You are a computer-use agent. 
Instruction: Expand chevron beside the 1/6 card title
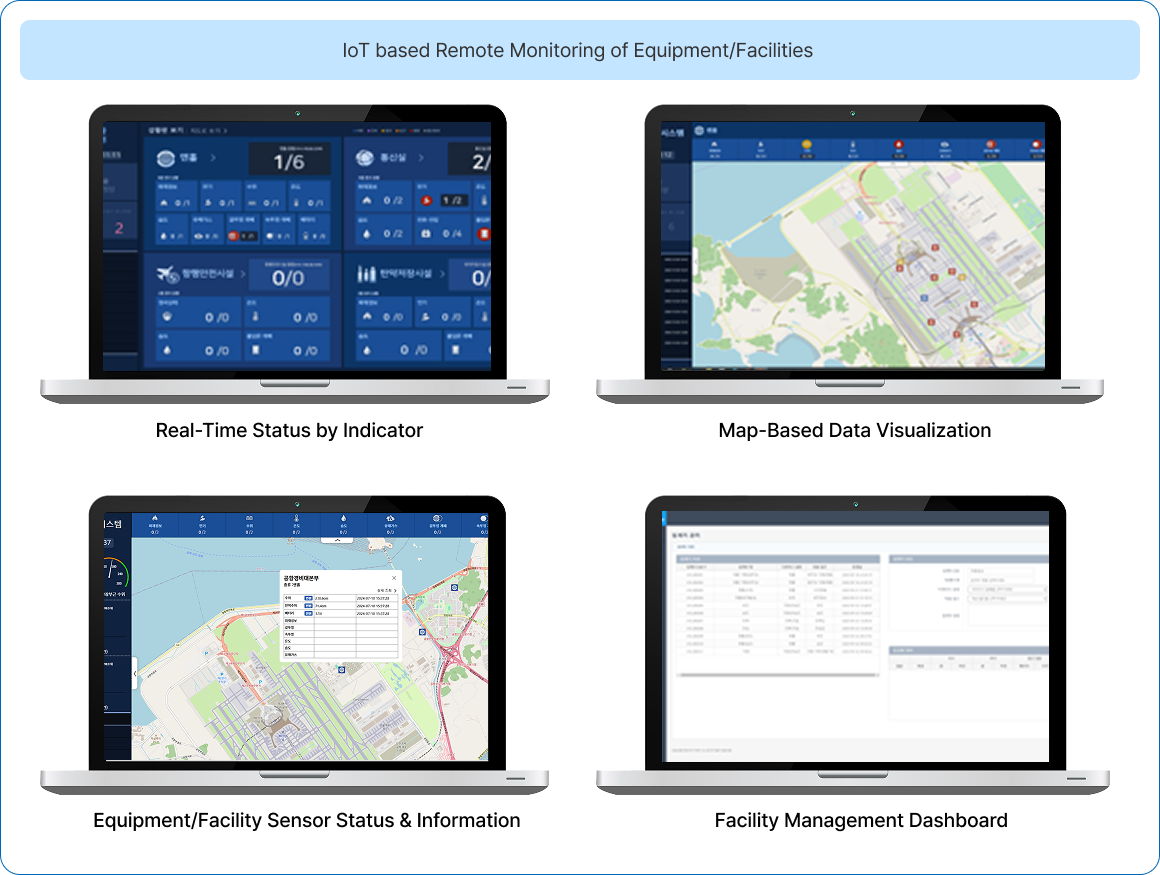213,158
